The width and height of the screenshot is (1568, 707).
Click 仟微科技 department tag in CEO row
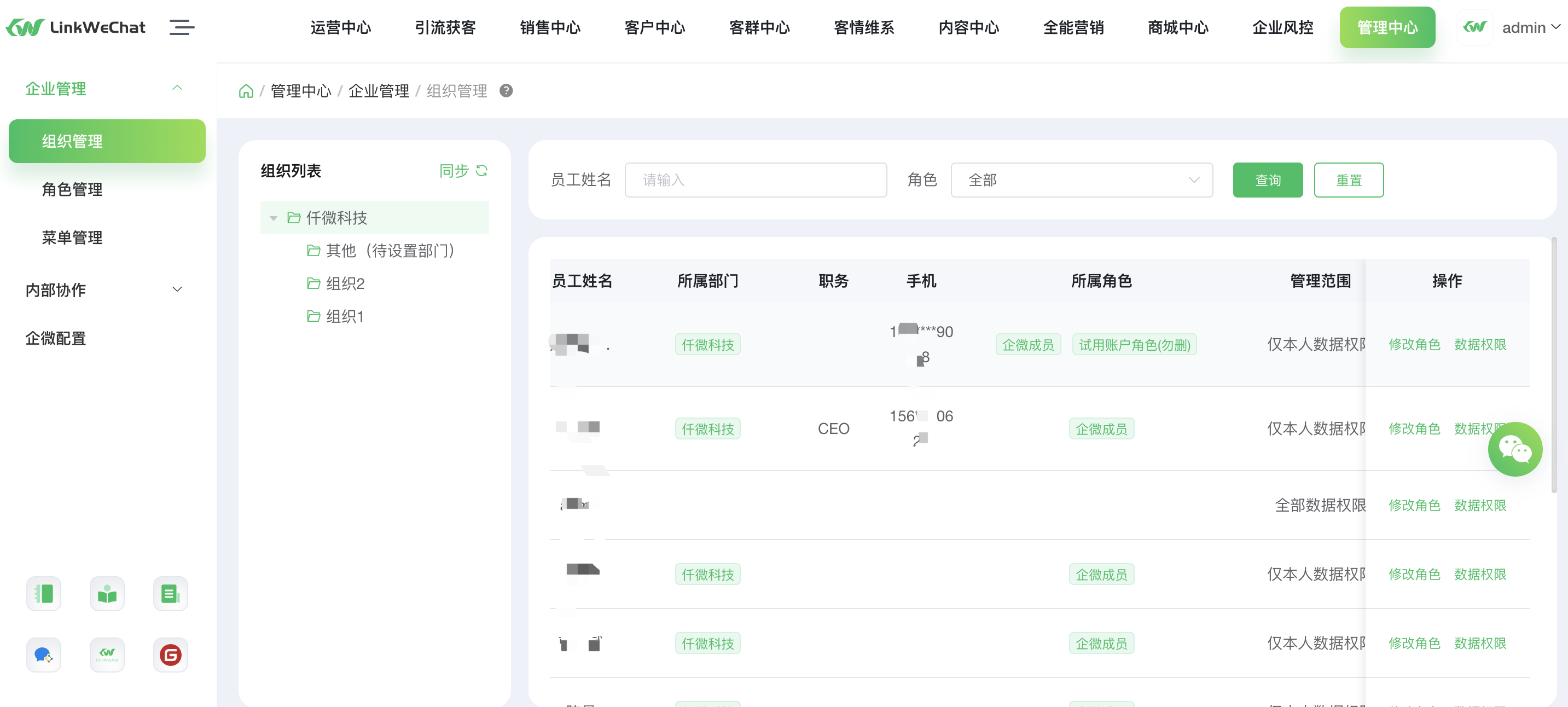pos(707,428)
